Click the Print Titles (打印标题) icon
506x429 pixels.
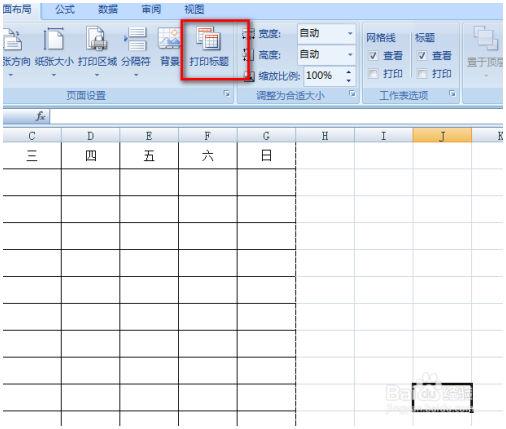(209, 48)
